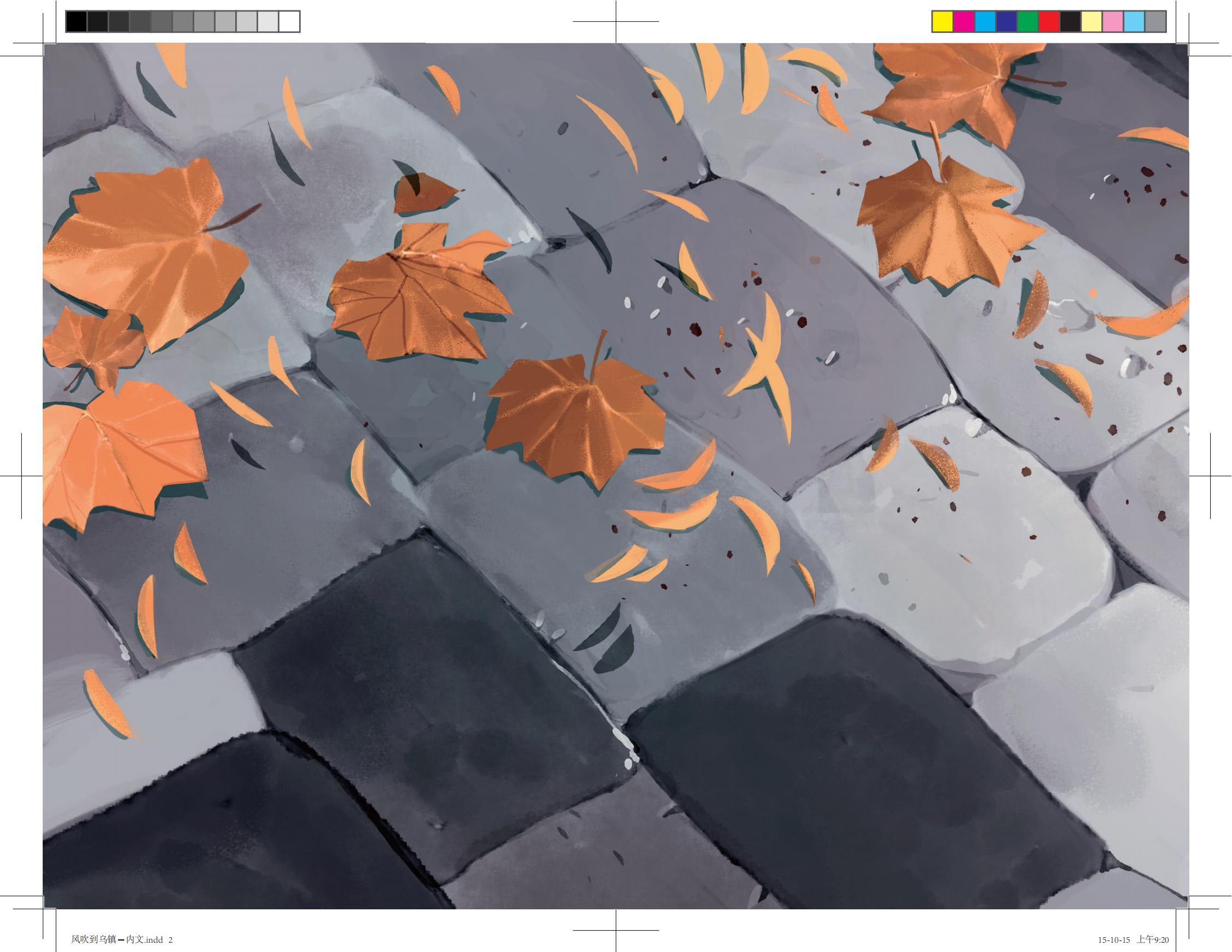The height and width of the screenshot is (952, 1232).
Task: Click the date stamp 15-10-15 in the footer
Action: [1113, 940]
